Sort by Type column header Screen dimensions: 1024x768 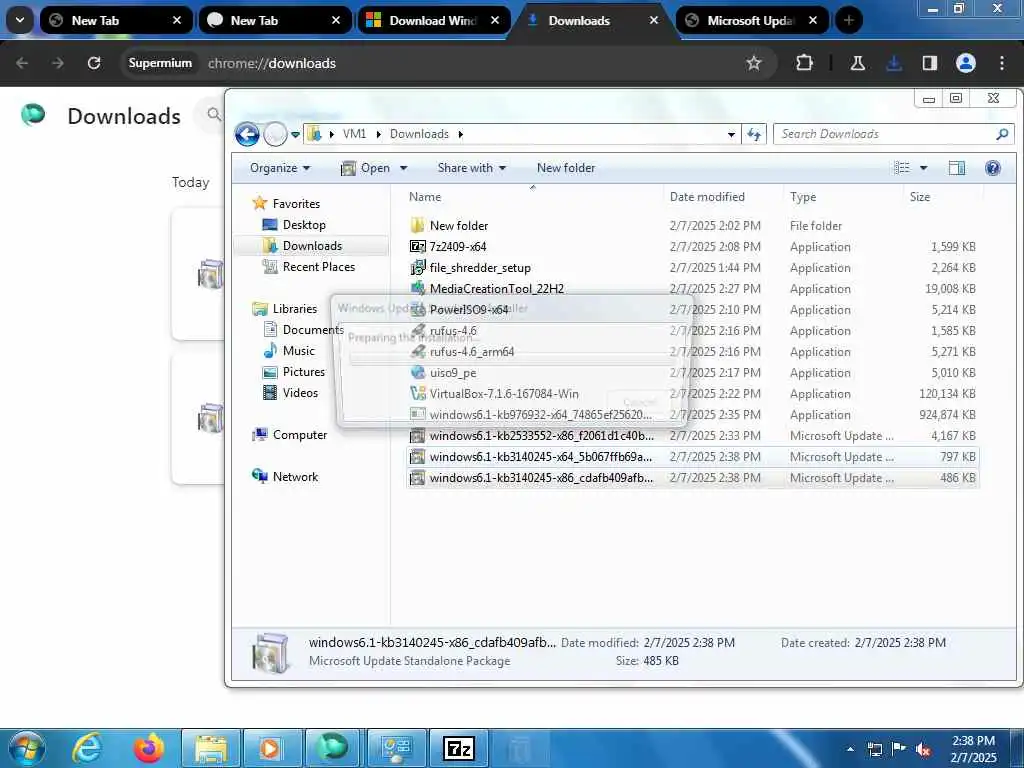[803, 197]
